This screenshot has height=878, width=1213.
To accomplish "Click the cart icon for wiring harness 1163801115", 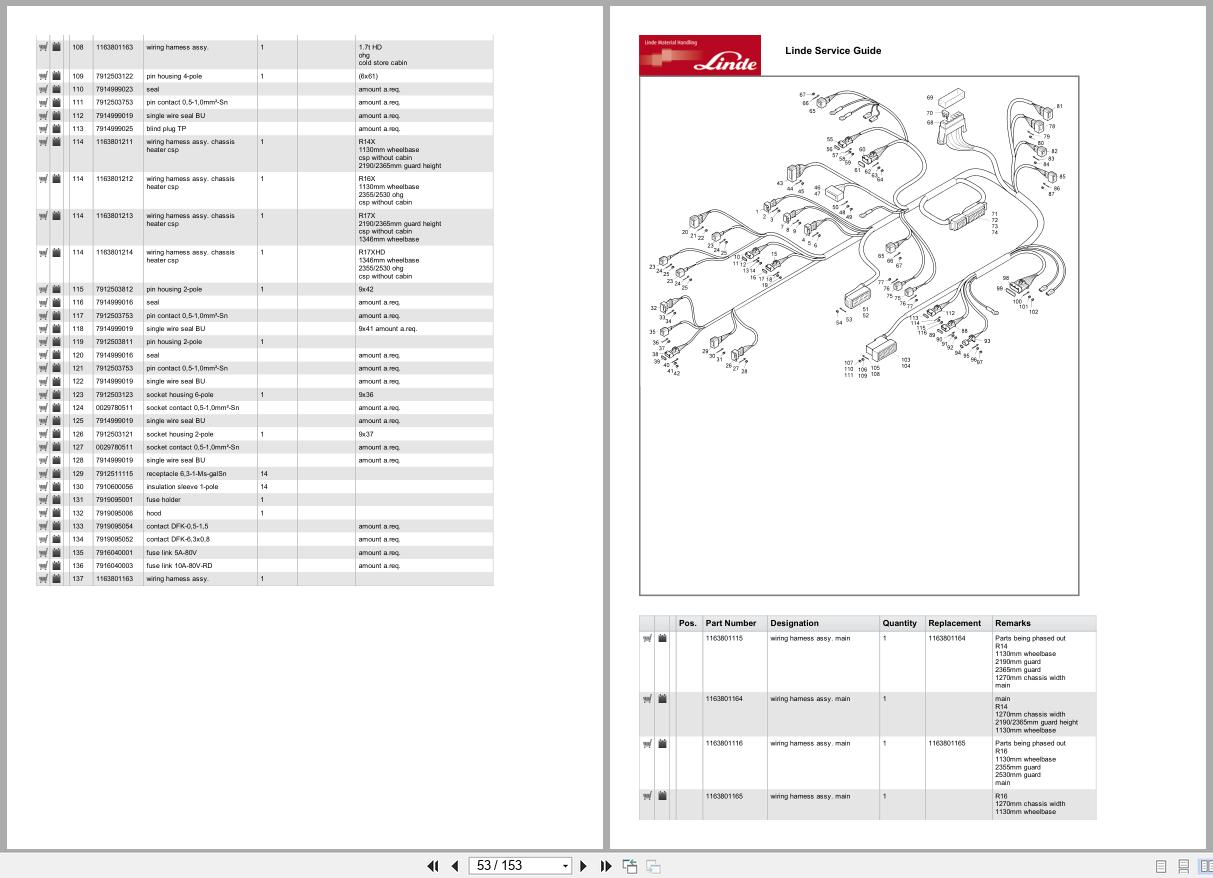I will click(647, 638).
